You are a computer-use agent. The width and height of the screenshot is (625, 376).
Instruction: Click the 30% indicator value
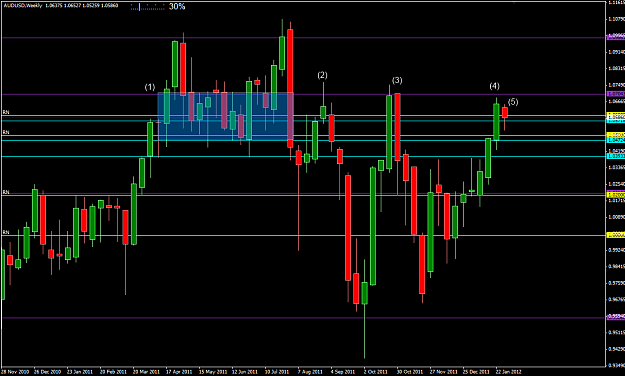177,6
